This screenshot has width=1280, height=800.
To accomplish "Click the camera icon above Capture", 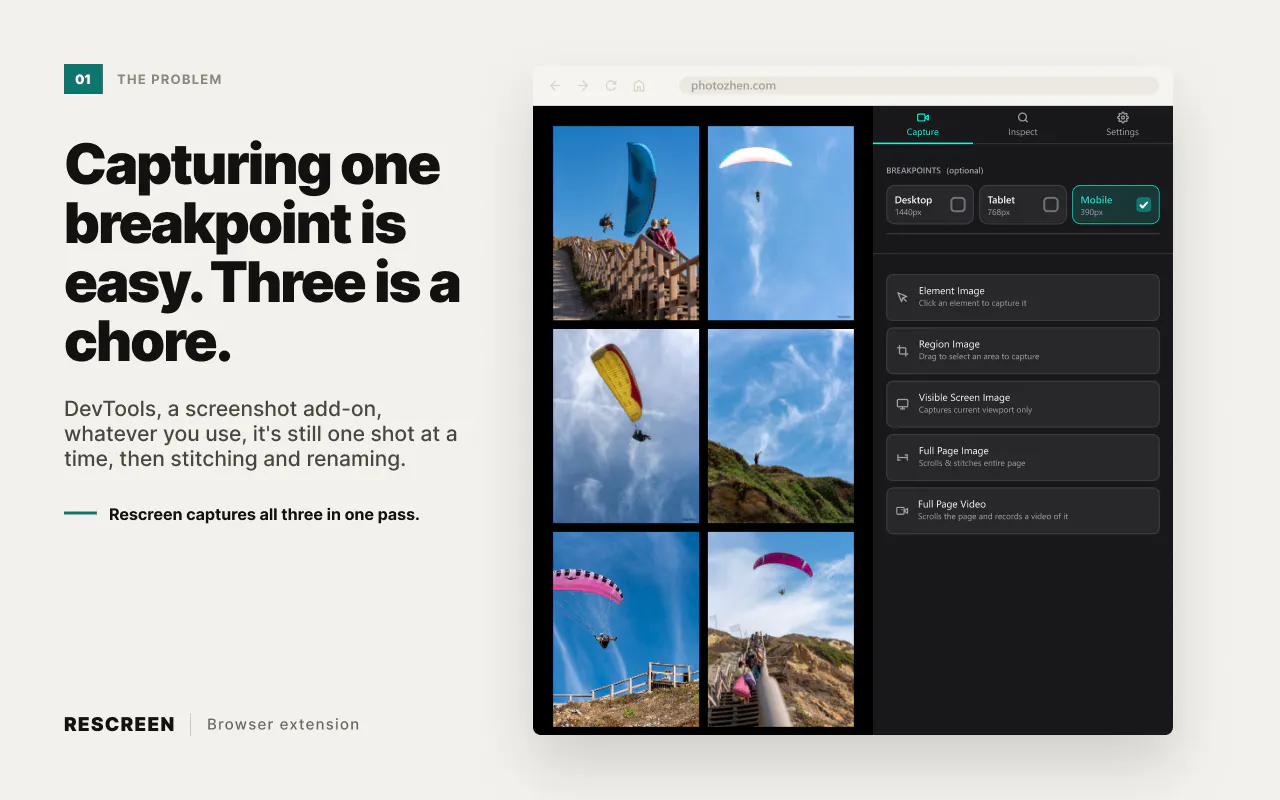I will coord(923,117).
